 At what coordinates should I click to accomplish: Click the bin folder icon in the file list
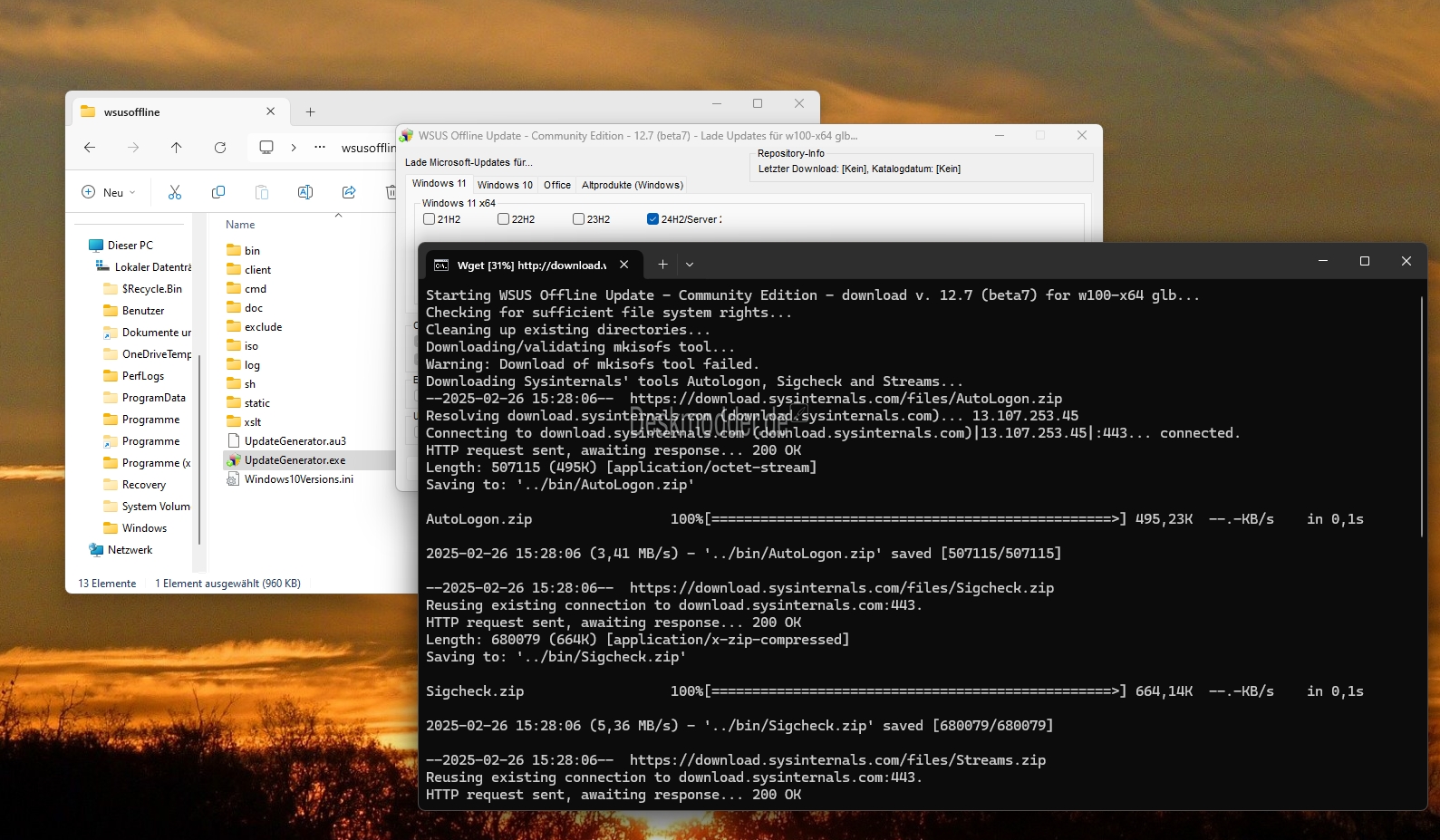pyautogui.click(x=234, y=251)
